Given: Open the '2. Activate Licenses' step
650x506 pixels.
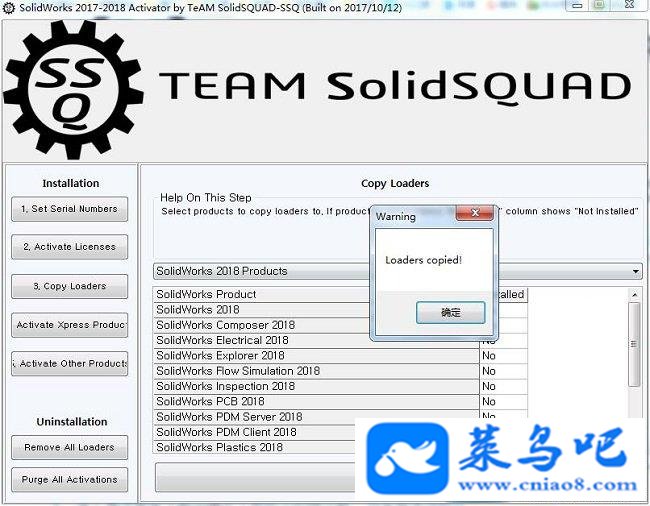Looking at the screenshot, I should 70,247.
